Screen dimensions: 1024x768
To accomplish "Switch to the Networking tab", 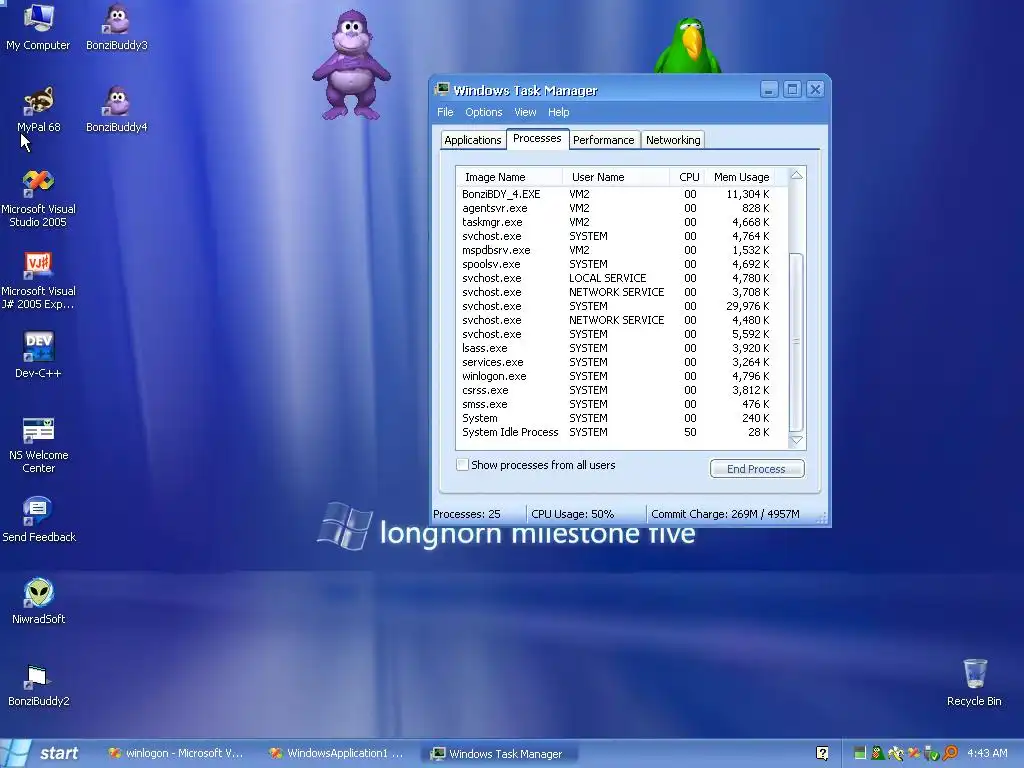I will 673,140.
